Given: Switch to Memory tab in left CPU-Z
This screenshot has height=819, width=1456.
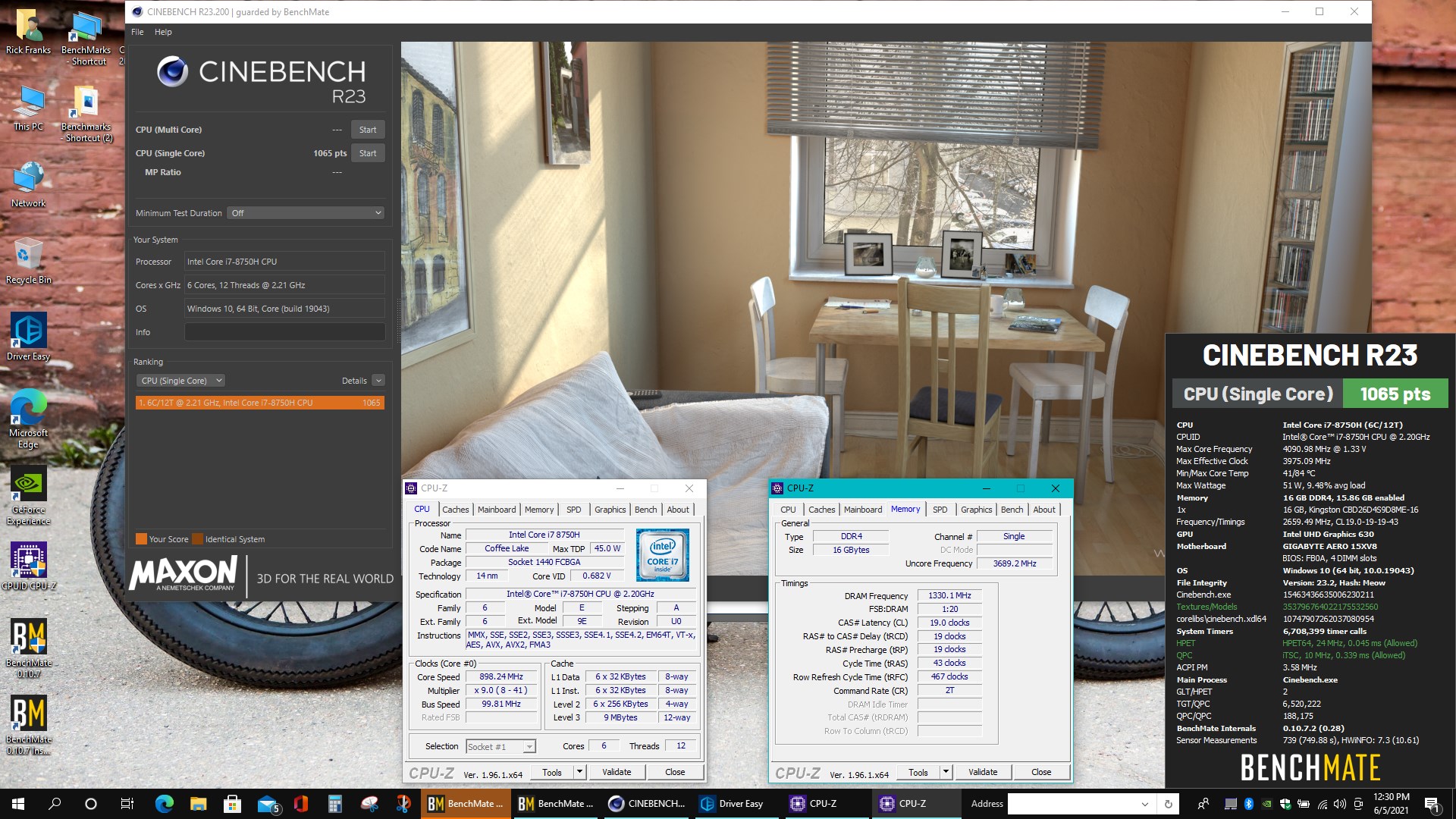Looking at the screenshot, I should (x=539, y=510).
